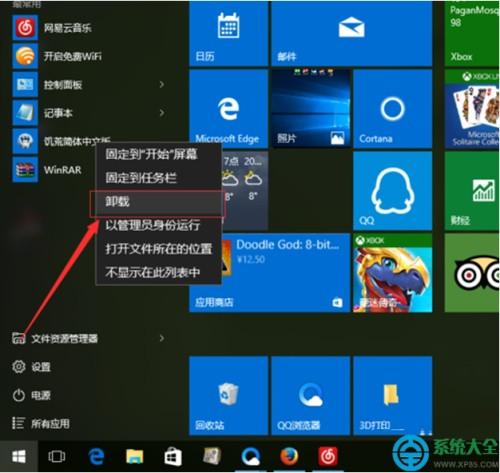This screenshot has width=500, height=473.
Task: Open the Xbox tile
Action: pyautogui.click(x=472, y=33)
